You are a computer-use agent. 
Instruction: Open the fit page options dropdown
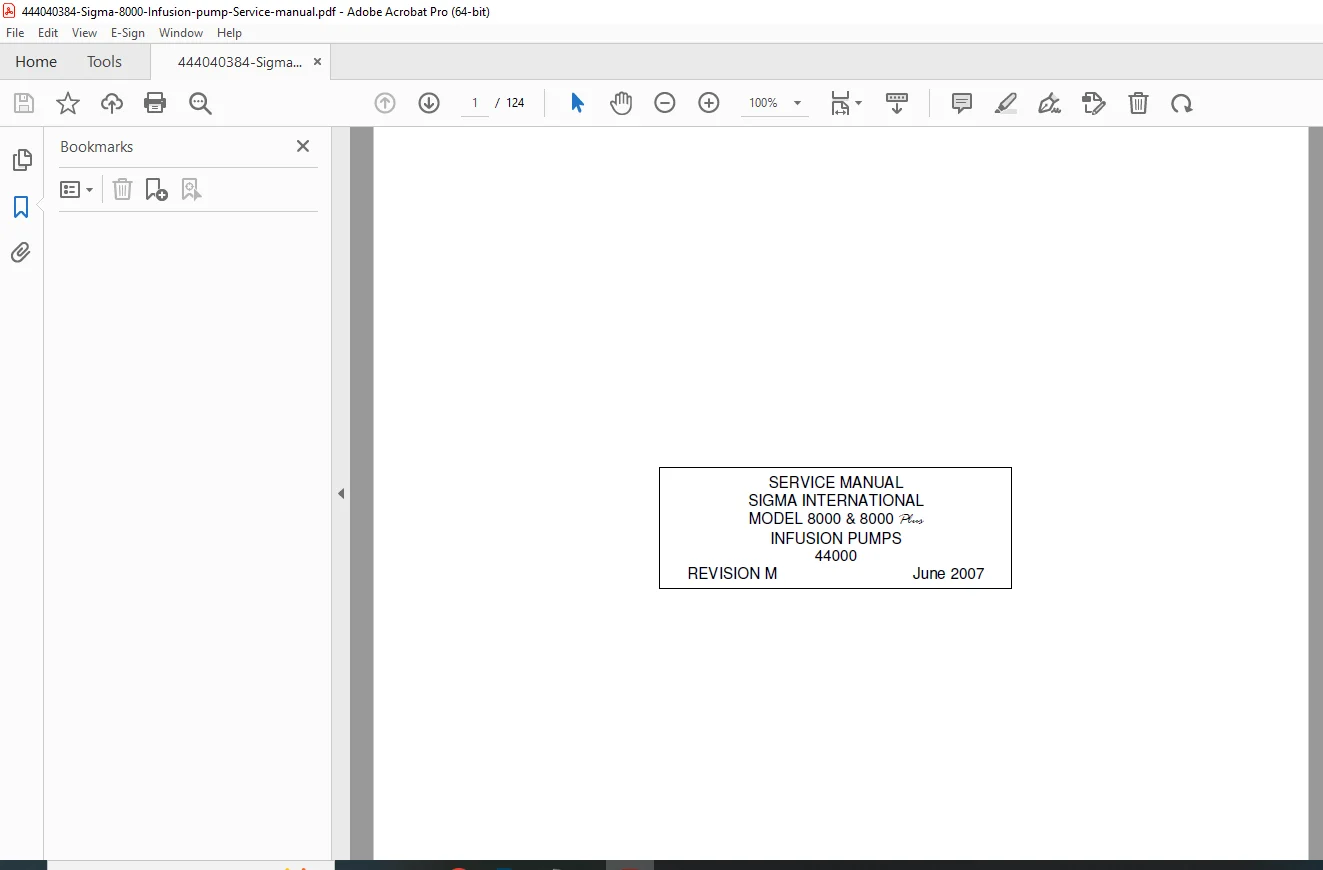point(846,103)
